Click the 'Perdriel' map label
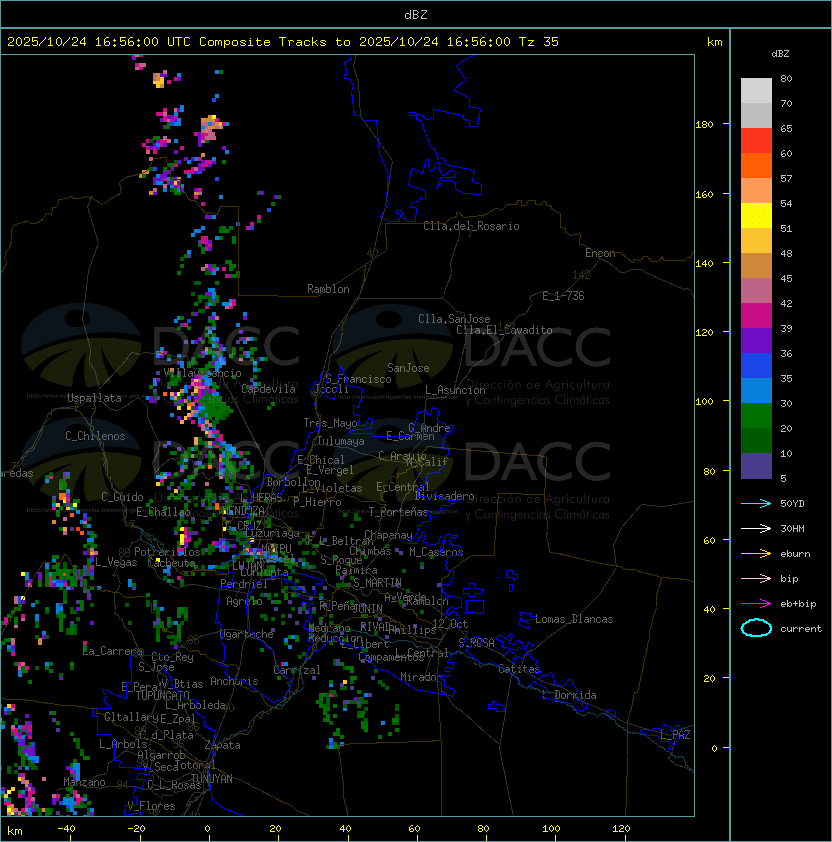The width and height of the screenshot is (832, 842). tap(244, 584)
